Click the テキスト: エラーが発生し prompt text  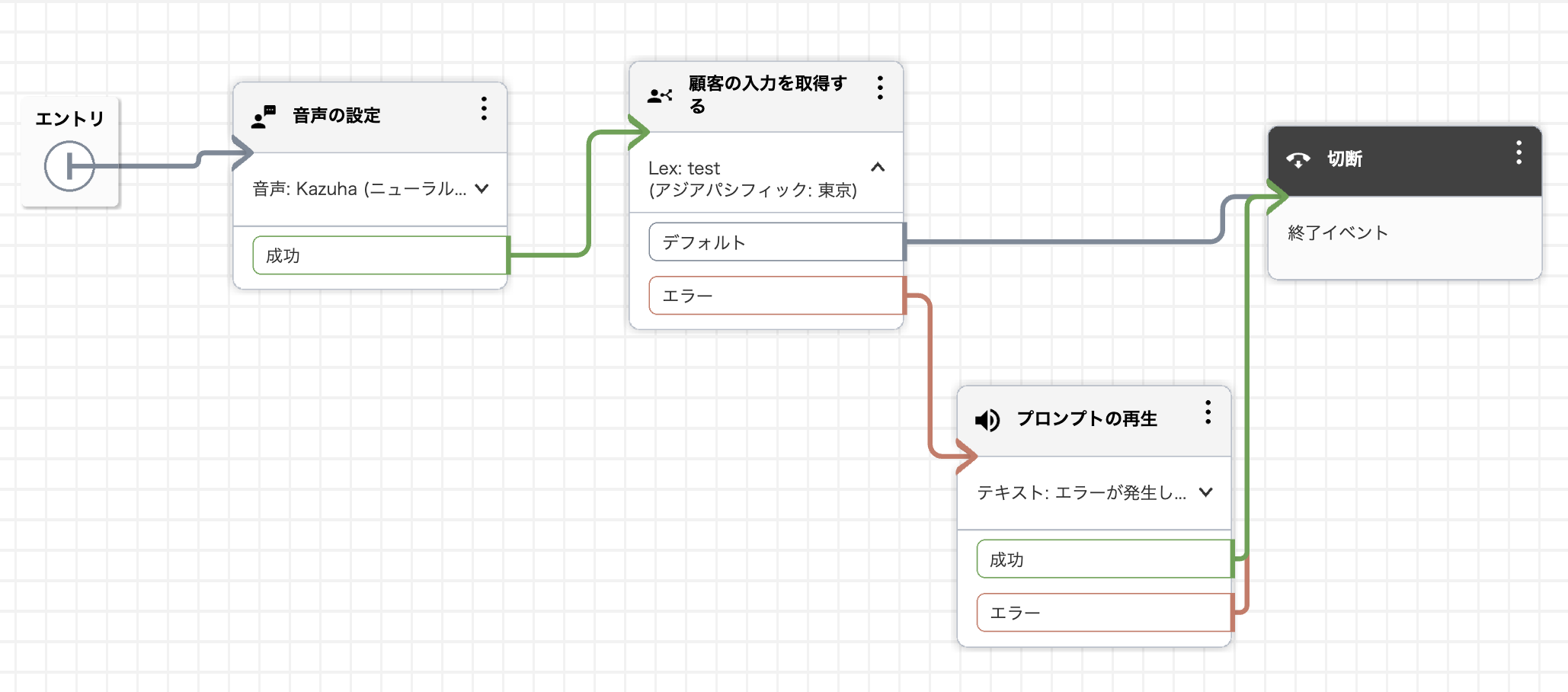coord(1082,493)
